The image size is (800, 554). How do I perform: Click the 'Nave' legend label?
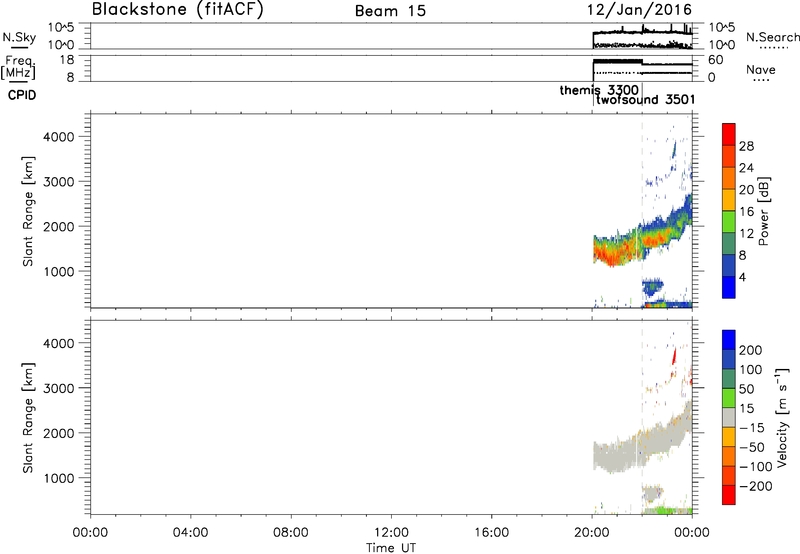761,70
